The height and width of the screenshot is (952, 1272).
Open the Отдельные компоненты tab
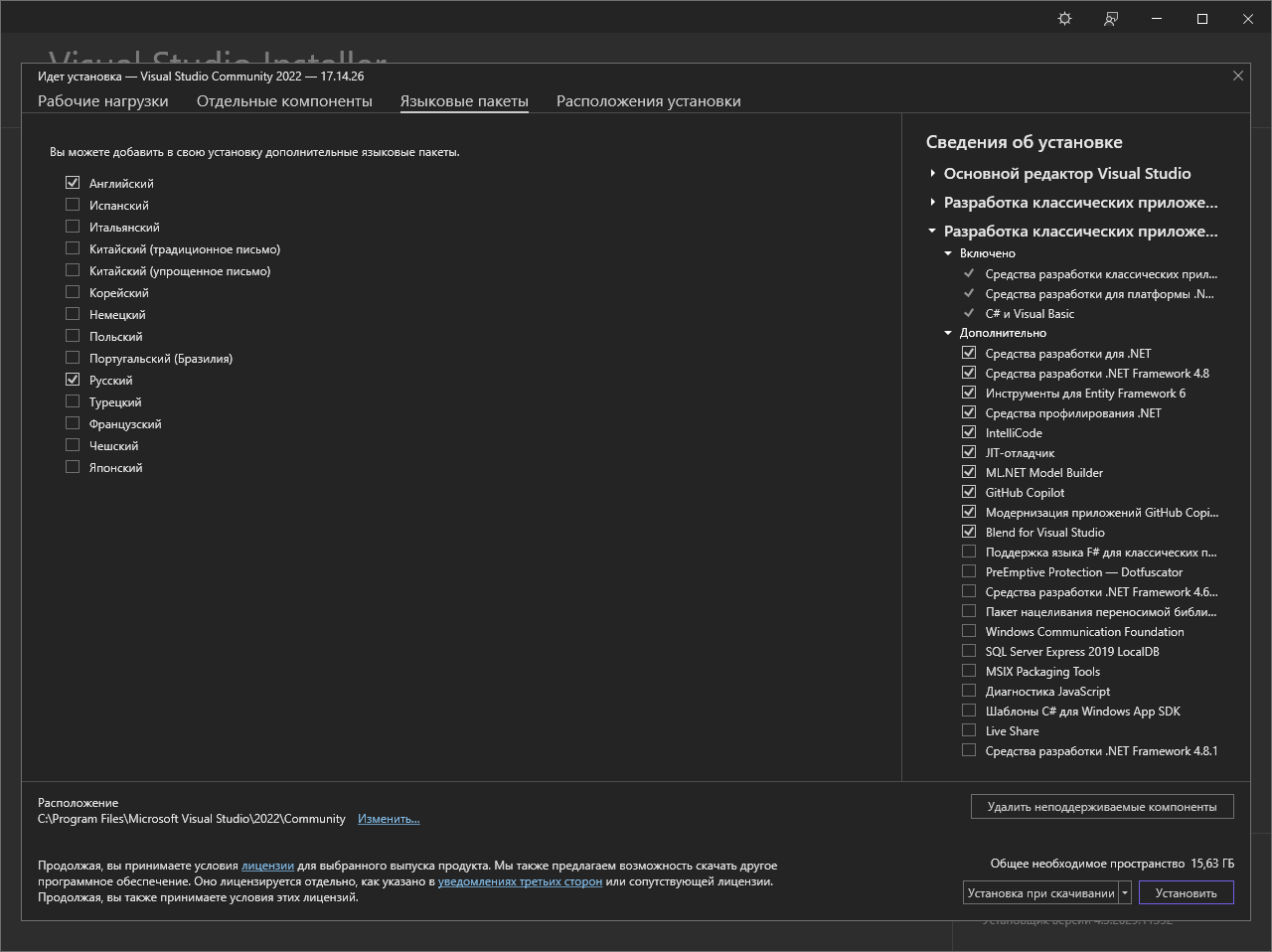click(x=284, y=101)
